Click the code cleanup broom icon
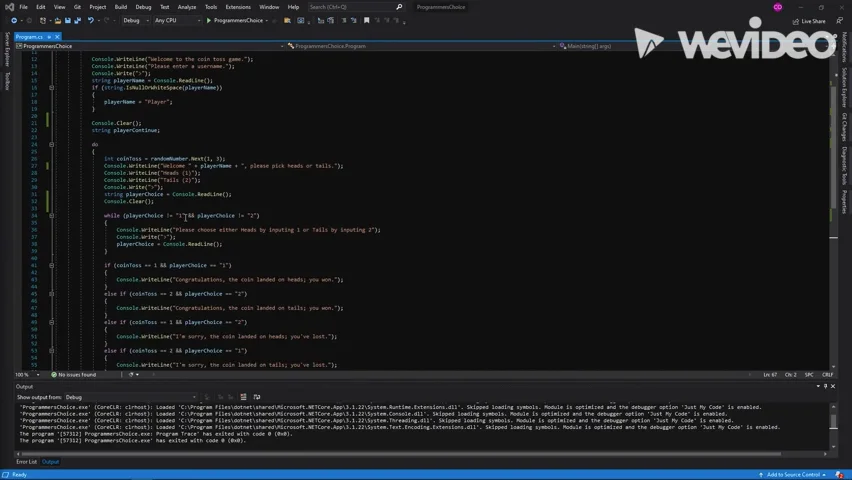 [131, 375]
